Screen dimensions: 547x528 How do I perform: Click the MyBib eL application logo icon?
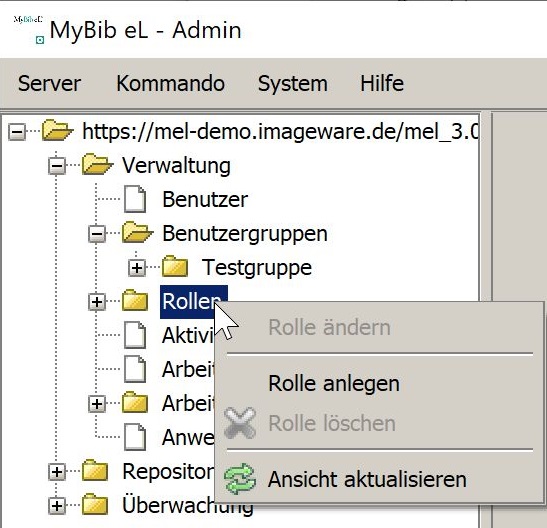click(29, 29)
